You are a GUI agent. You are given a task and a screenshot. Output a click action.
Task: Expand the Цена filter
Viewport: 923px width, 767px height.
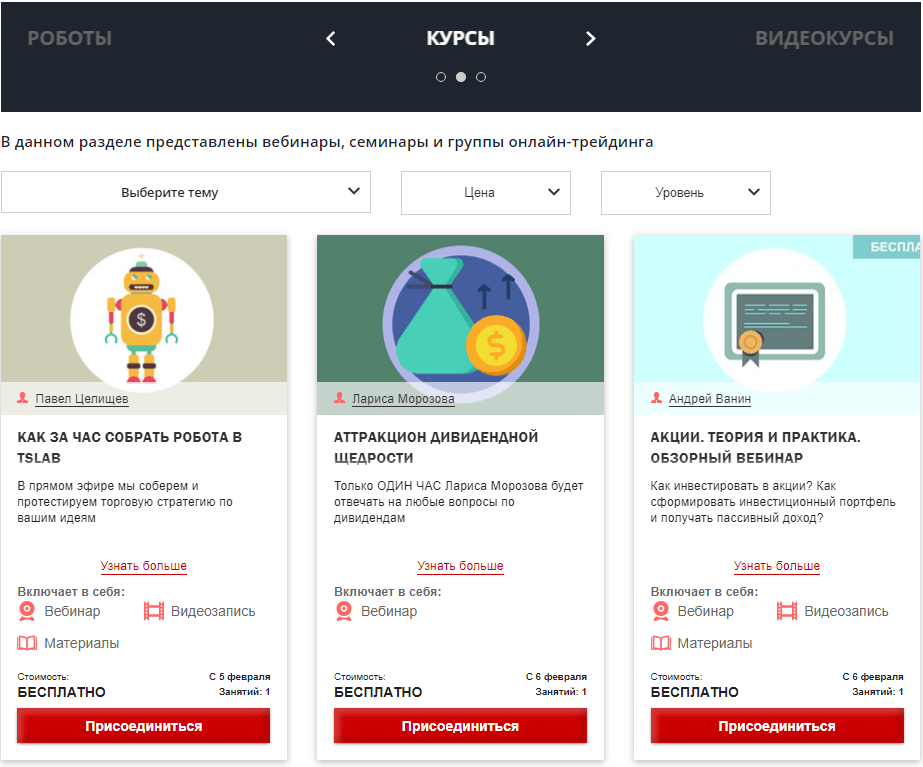point(485,192)
